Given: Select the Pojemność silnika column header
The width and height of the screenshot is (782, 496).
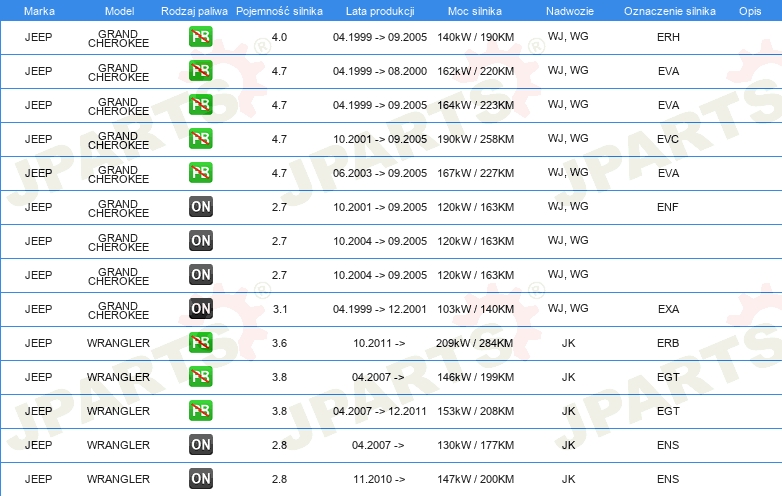Looking at the screenshot, I should [x=279, y=10].
